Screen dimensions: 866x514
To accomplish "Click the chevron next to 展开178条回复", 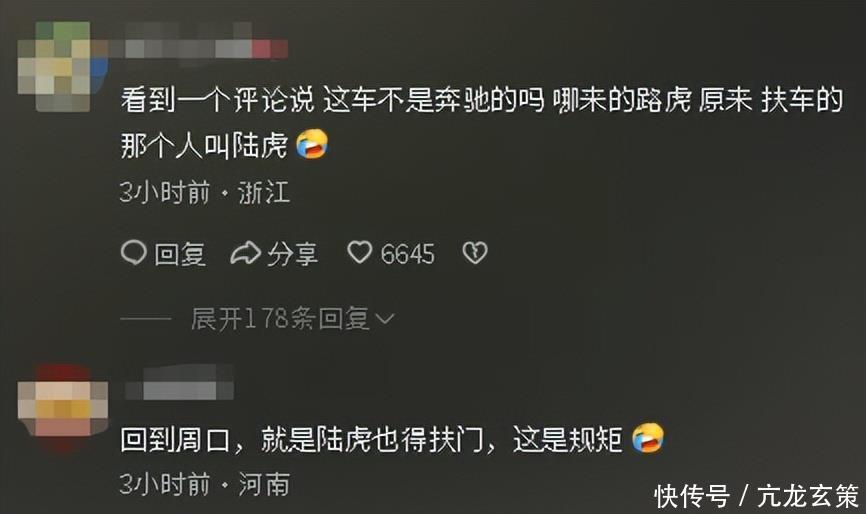I will 384,319.
